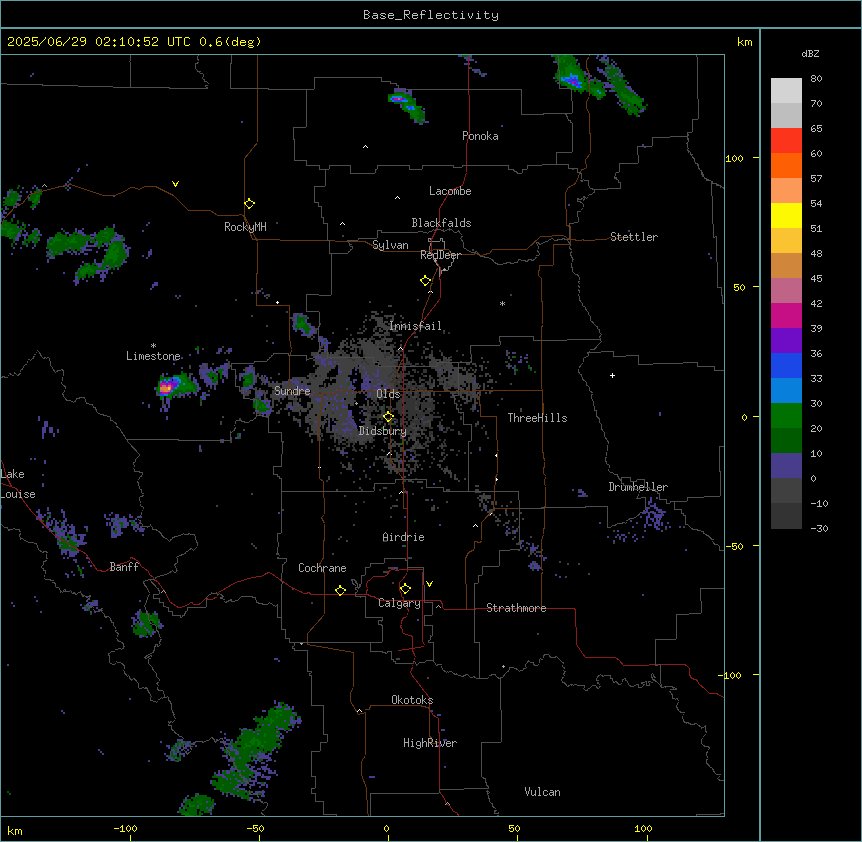Click the Drumheller city label
Image resolution: width=862 pixels, height=842 pixels.
click(x=638, y=487)
